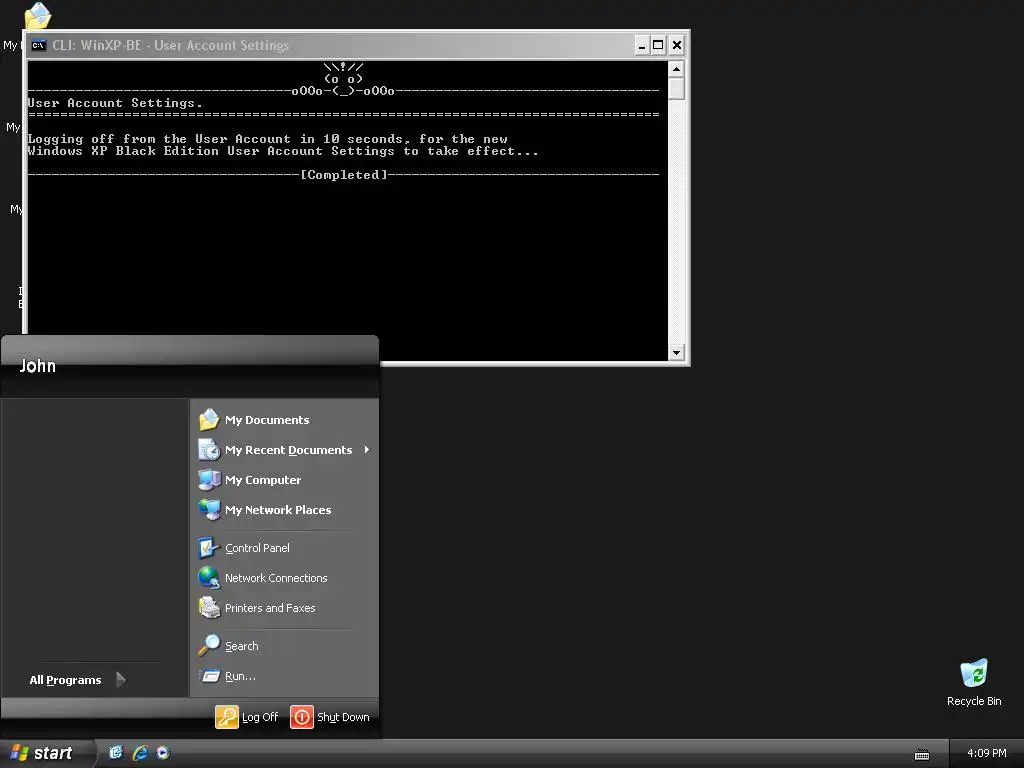The height and width of the screenshot is (768, 1024).
Task: Click the 'User Account Settings.' console heading
Action: click(115, 103)
